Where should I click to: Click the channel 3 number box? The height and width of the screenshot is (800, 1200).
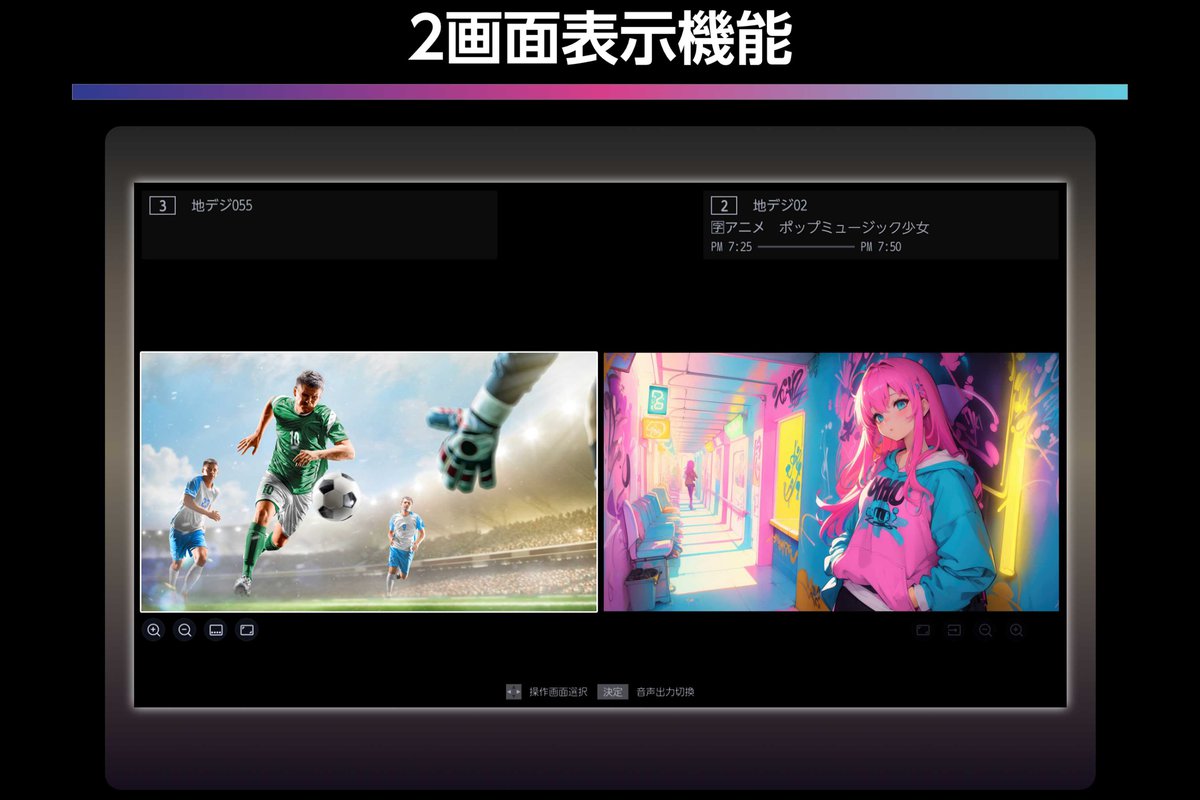162,206
